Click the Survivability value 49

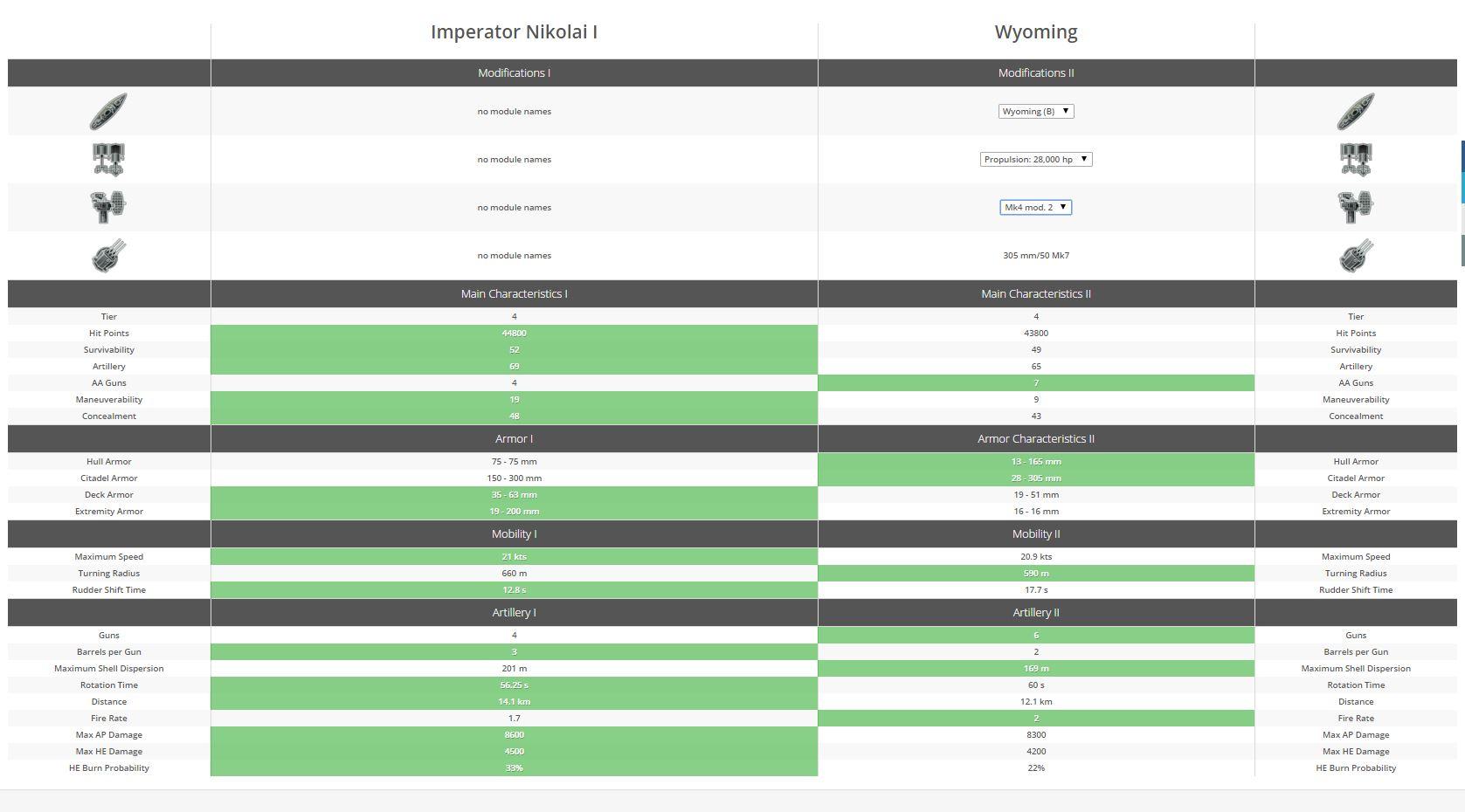click(x=1036, y=349)
